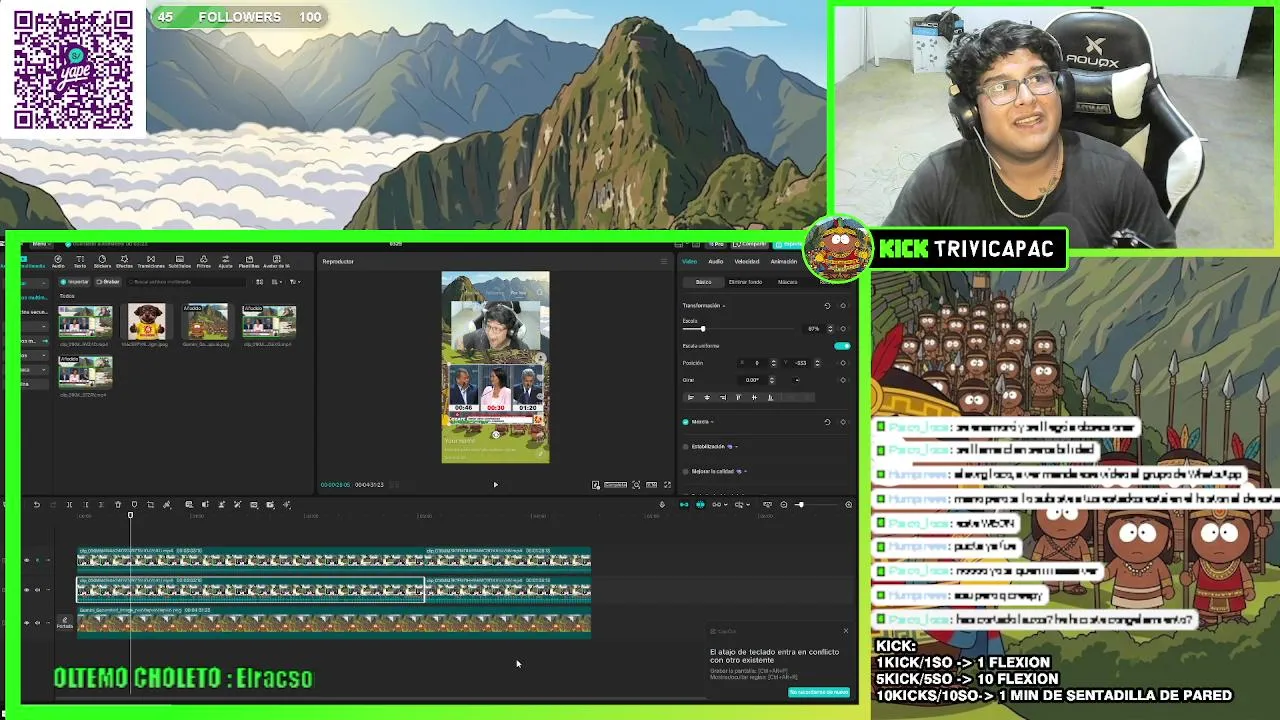Click the Escala percentage stepper arrows

pos(830,329)
